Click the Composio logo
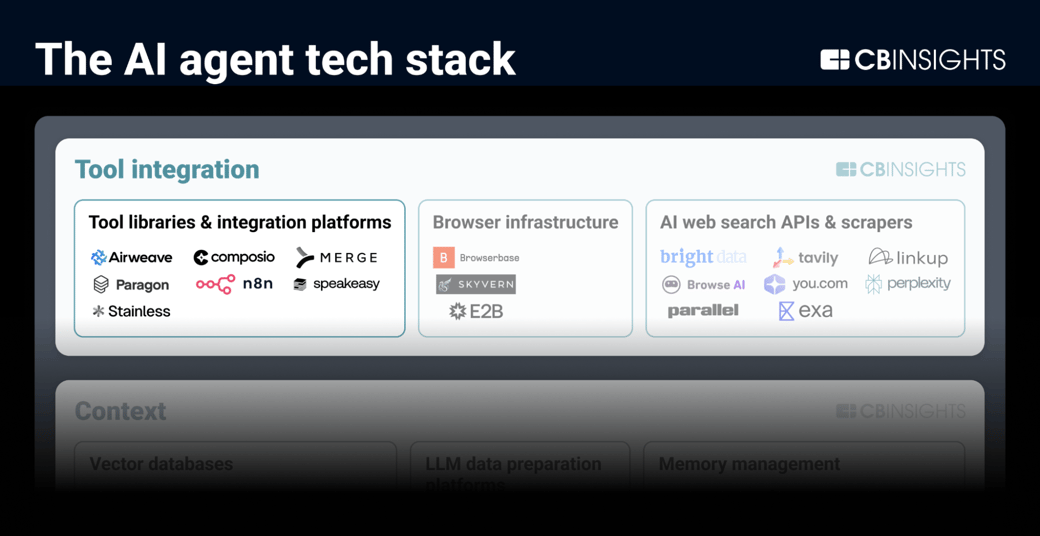This screenshot has width=1040, height=536. (x=234, y=258)
